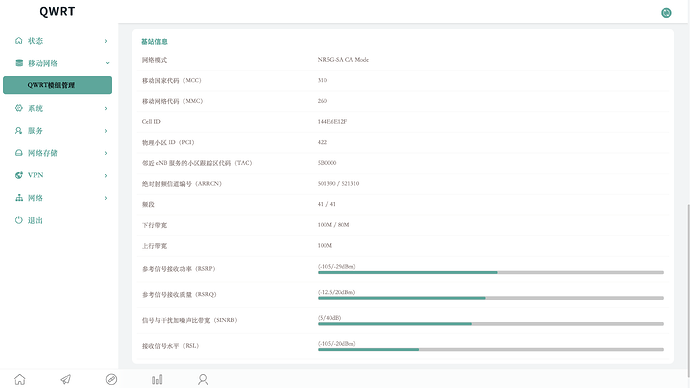
Task: Click the disk icon beside 网络存储
Action: coord(18,153)
